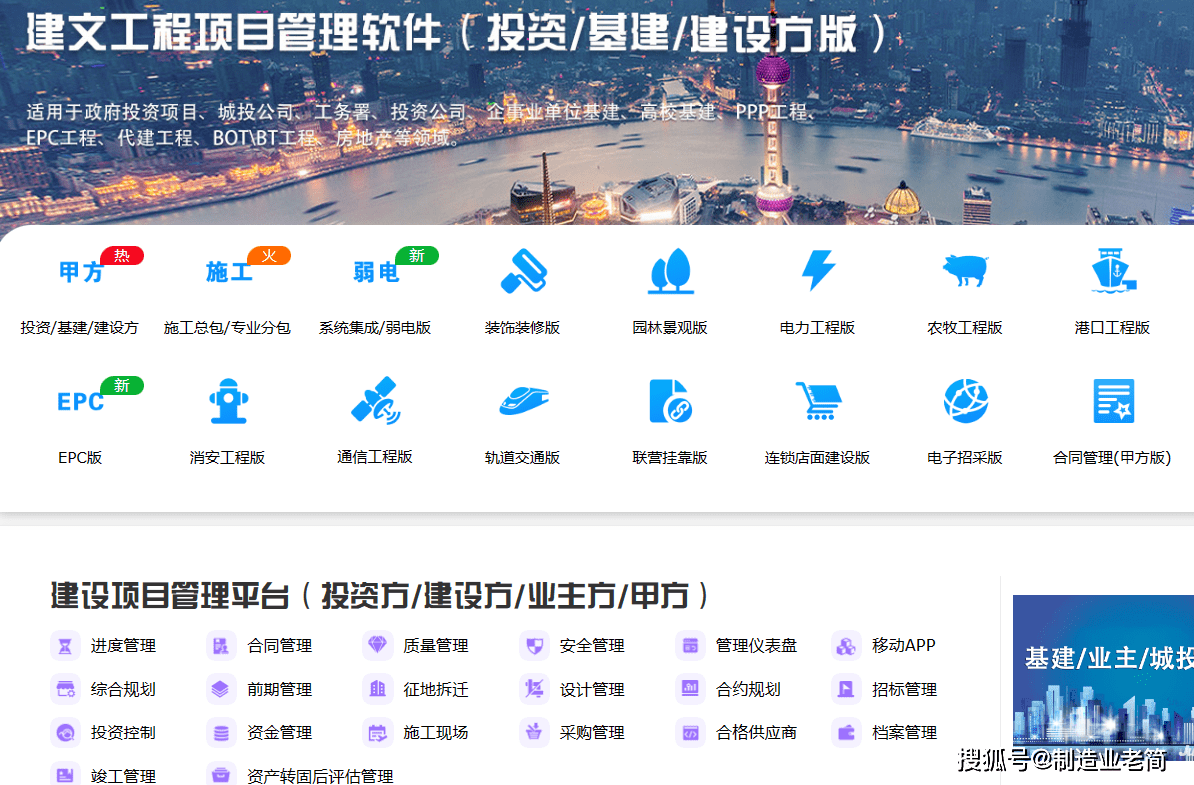Go to the 竣工管理 module

123,776
